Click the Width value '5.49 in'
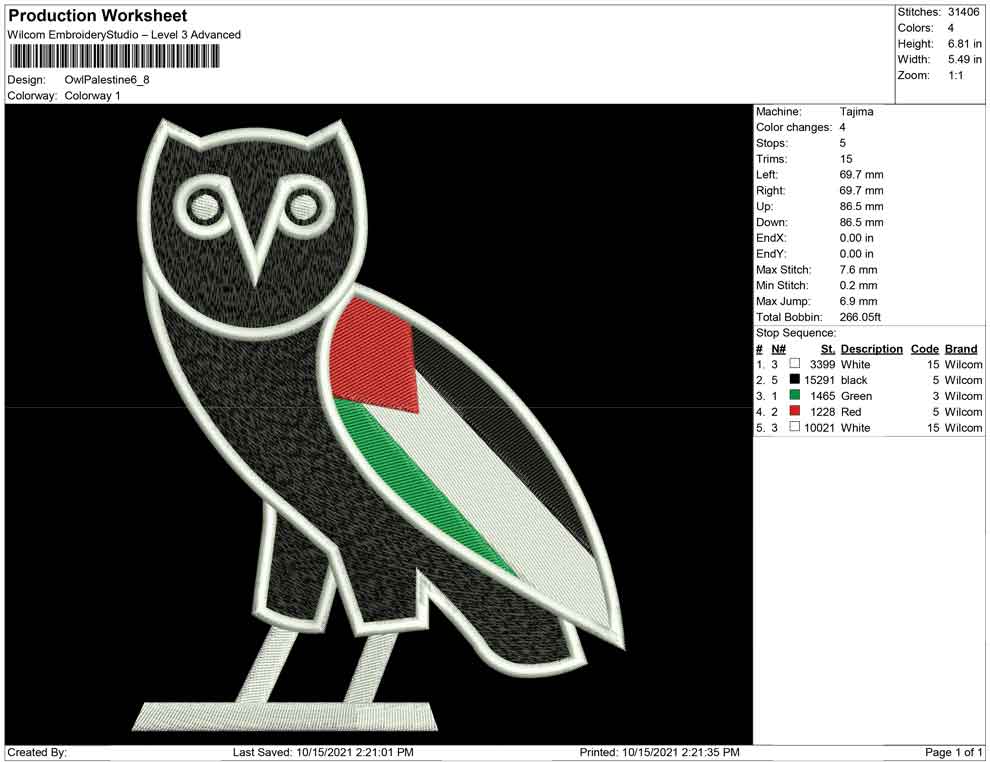 964,59
